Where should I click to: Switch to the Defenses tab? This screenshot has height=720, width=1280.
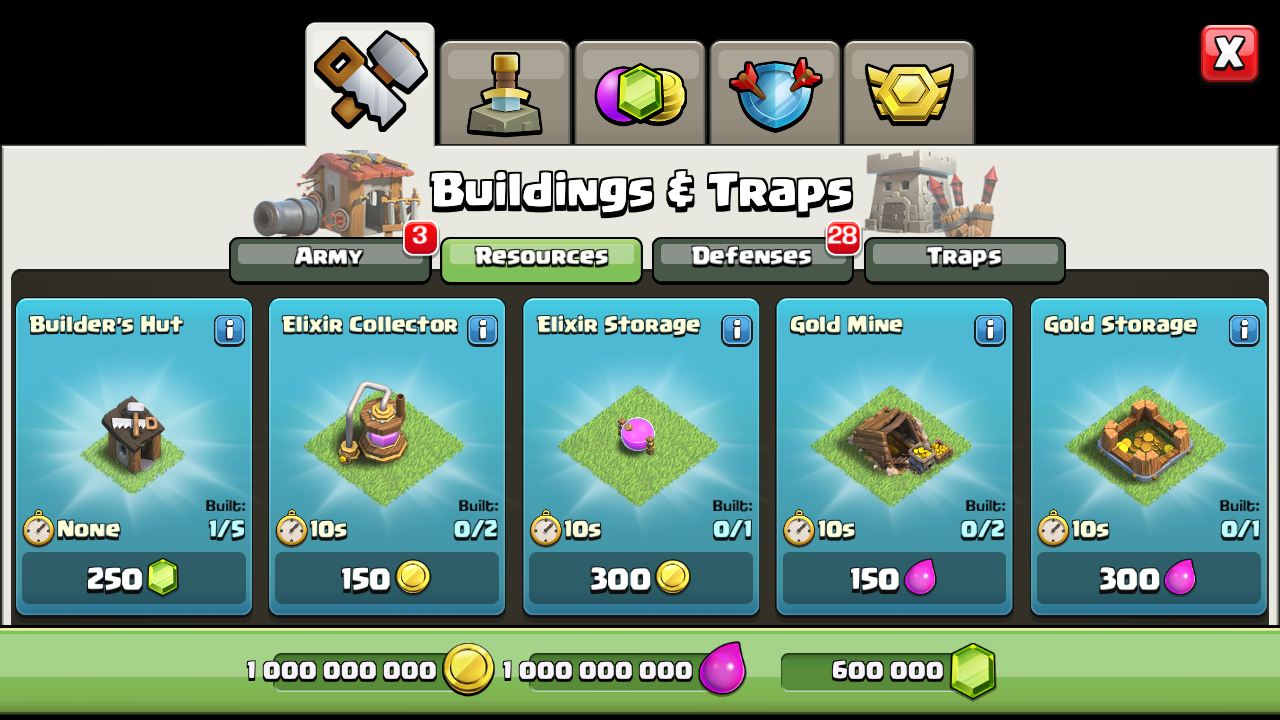point(752,260)
